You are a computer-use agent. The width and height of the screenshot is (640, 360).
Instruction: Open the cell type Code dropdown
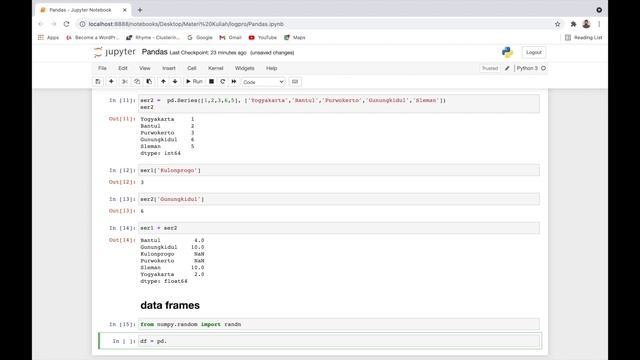tap(263, 82)
